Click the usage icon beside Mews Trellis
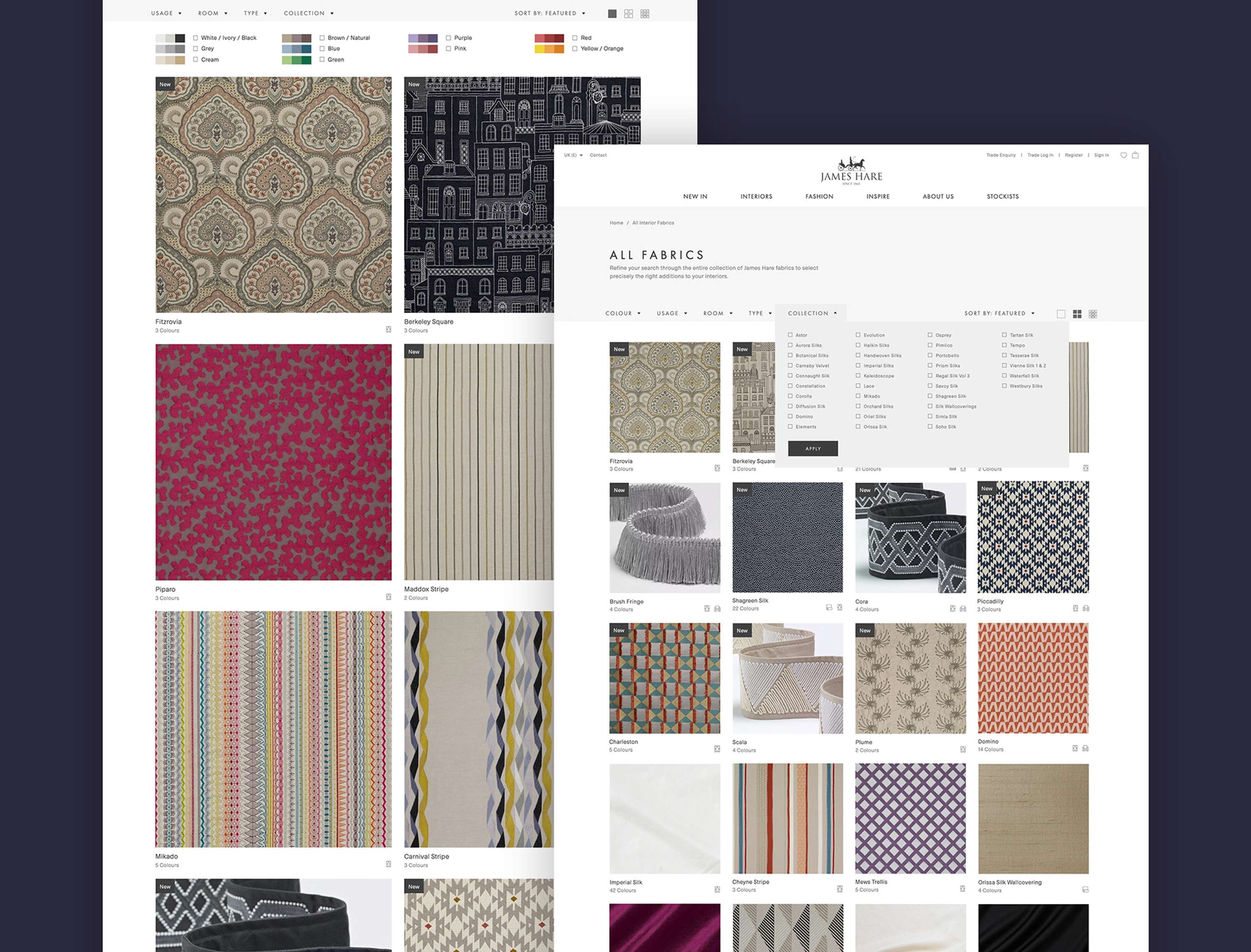The image size is (1251, 952). (x=962, y=889)
